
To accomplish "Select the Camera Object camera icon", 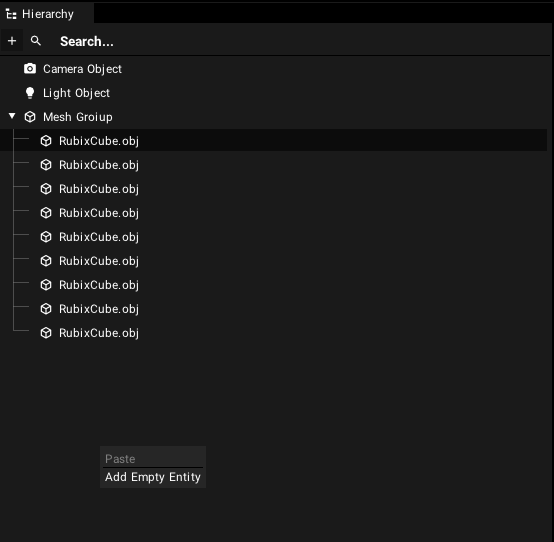I will [30, 69].
